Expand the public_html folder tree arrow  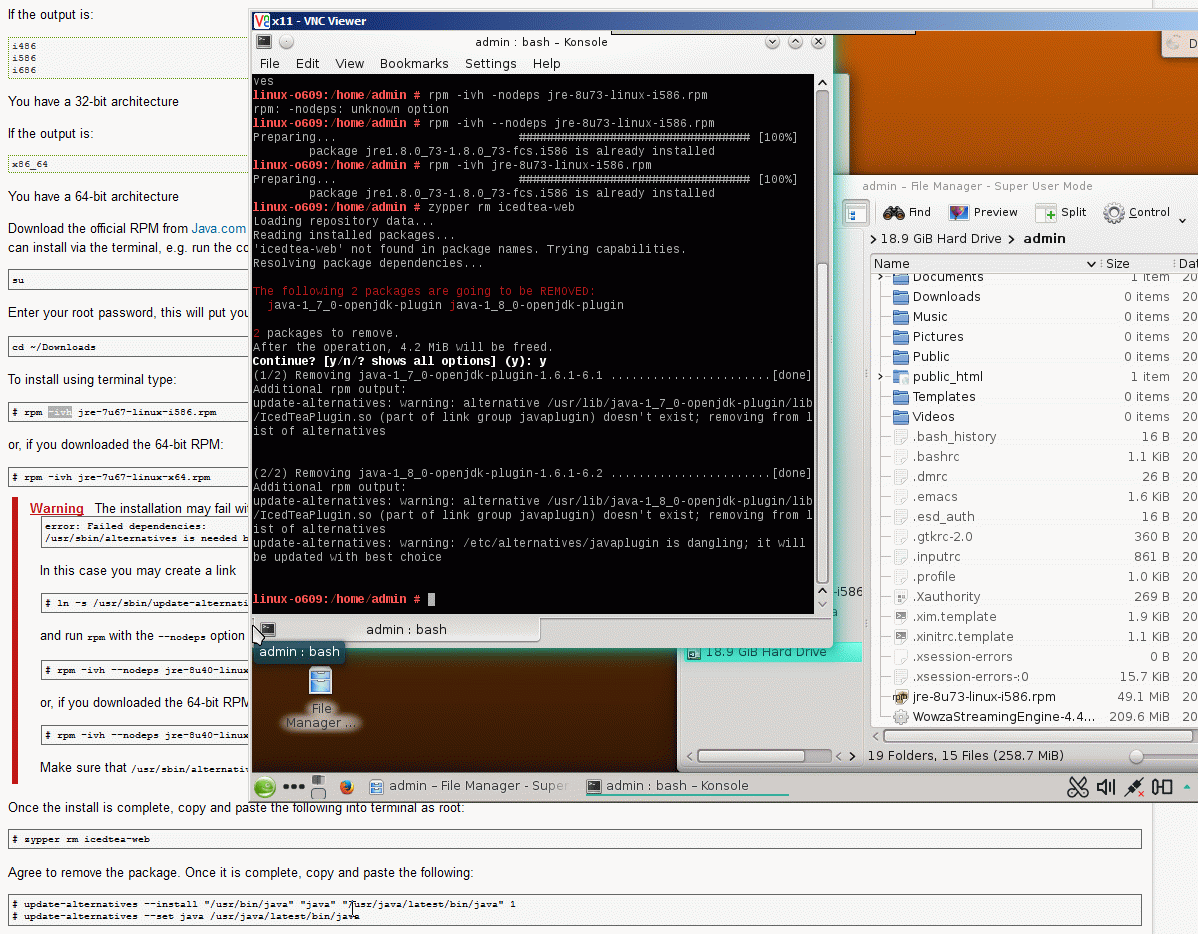880,377
